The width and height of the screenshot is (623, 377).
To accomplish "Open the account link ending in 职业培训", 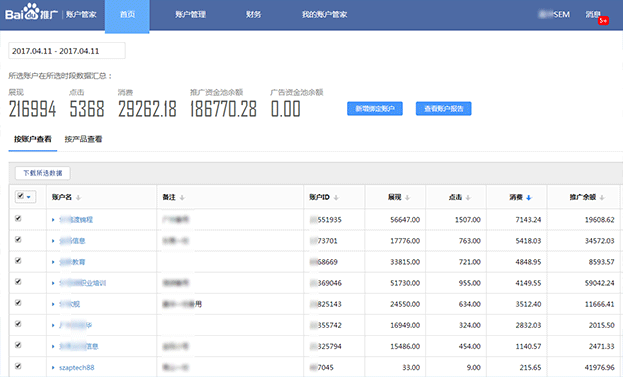I will [82, 283].
